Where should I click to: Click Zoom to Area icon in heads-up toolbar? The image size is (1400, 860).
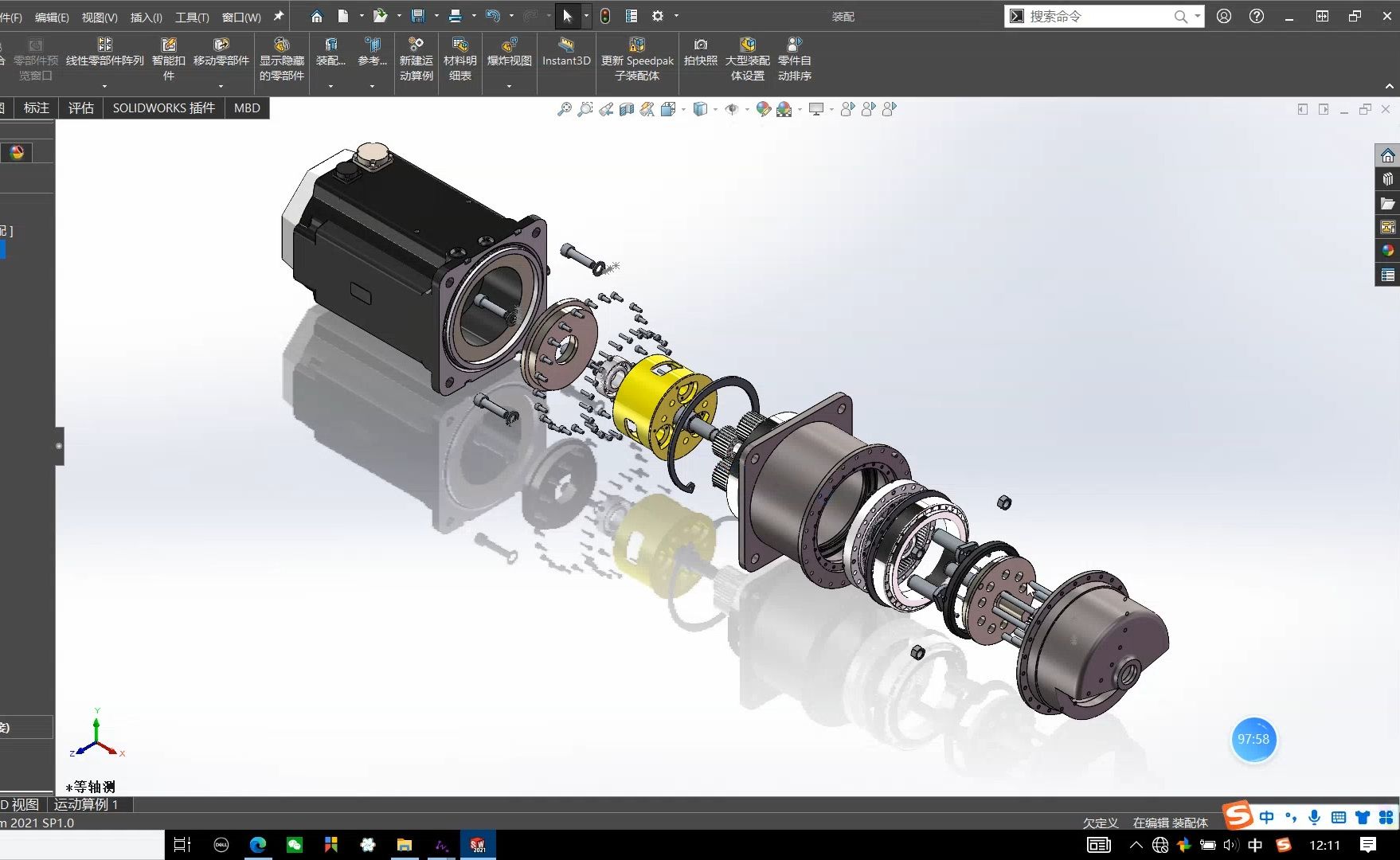[585, 109]
